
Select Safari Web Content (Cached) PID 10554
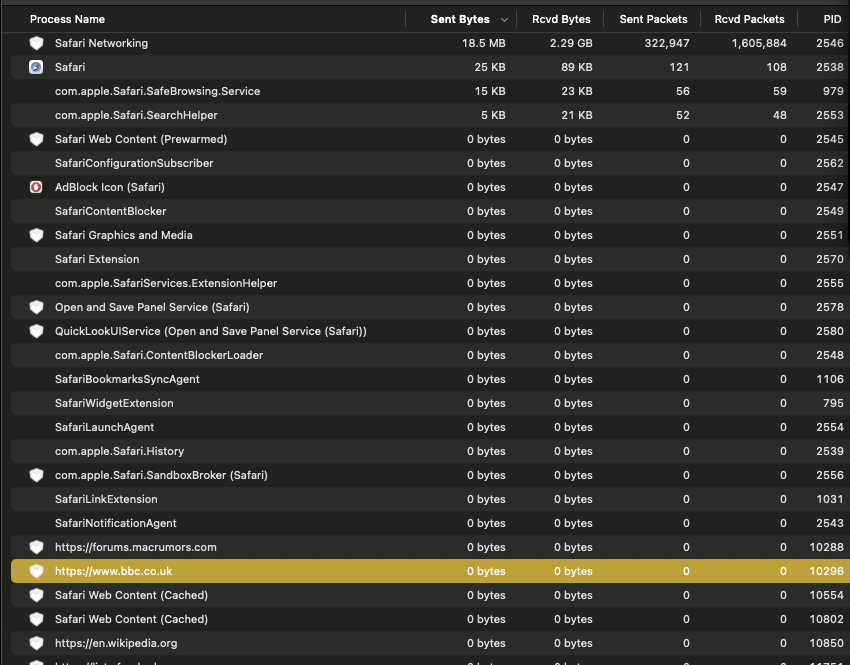(131, 595)
